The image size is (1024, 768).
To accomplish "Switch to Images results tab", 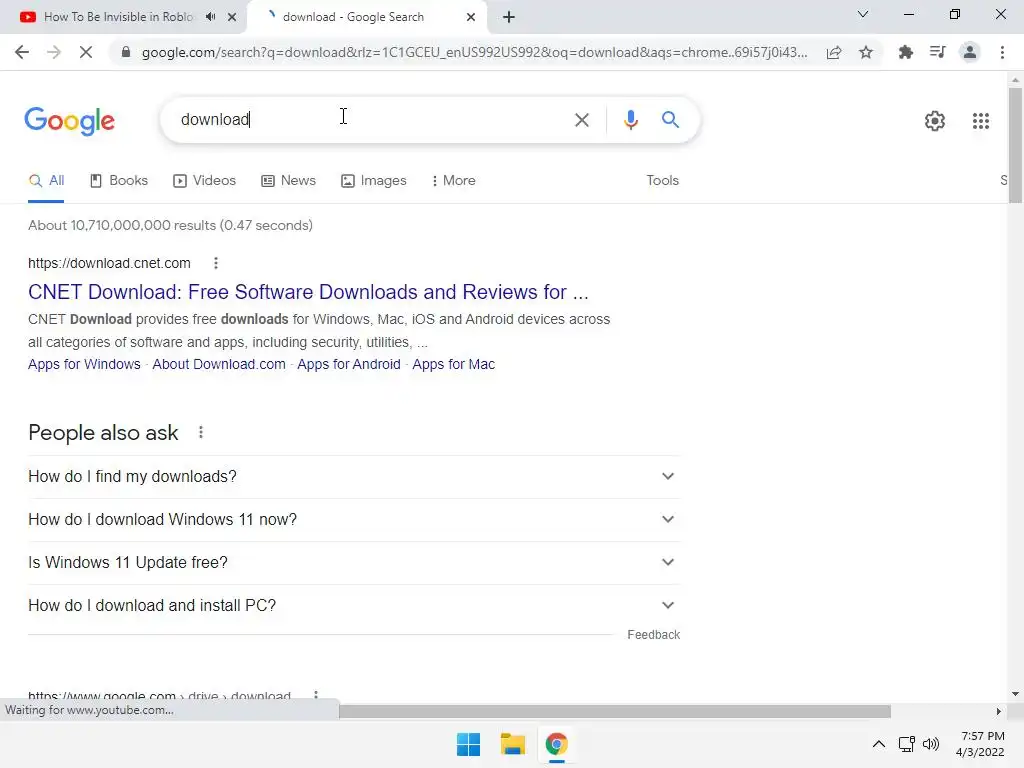I will pos(374,181).
